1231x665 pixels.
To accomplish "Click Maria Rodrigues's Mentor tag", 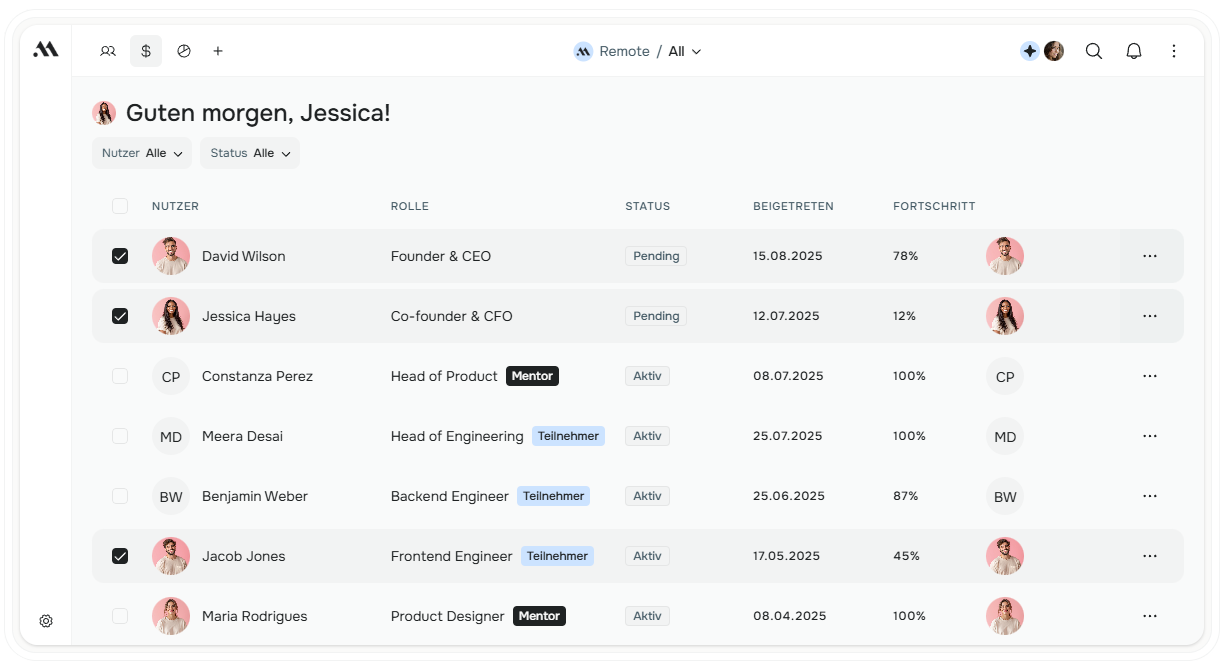I will pyautogui.click(x=540, y=616).
